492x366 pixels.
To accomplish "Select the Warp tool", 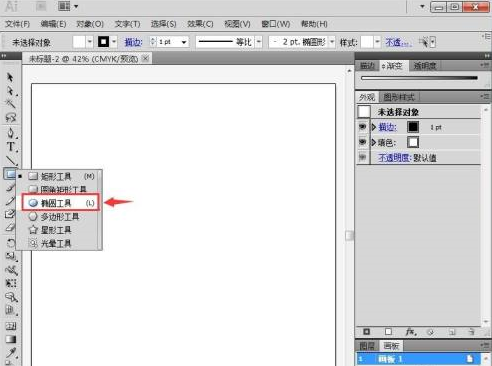I will pos(10,270).
